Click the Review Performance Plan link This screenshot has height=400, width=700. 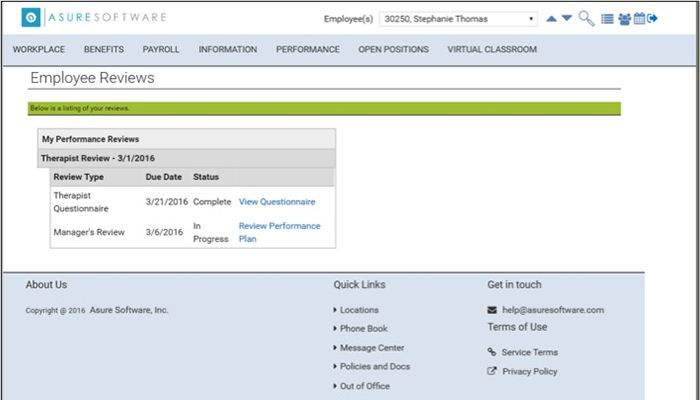click(x=279, y=232)
